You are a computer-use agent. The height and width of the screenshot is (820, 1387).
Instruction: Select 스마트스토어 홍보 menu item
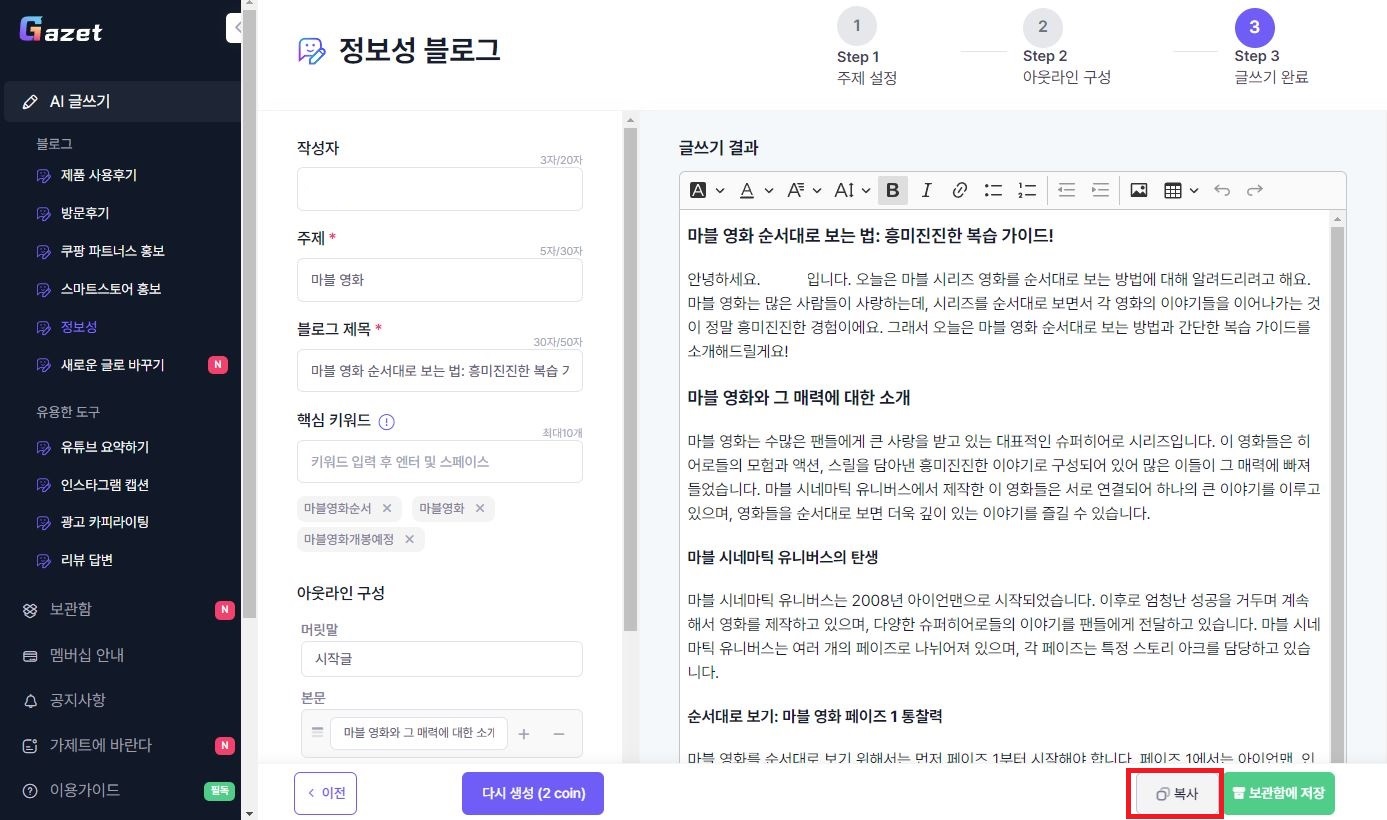tap(110, 289)
